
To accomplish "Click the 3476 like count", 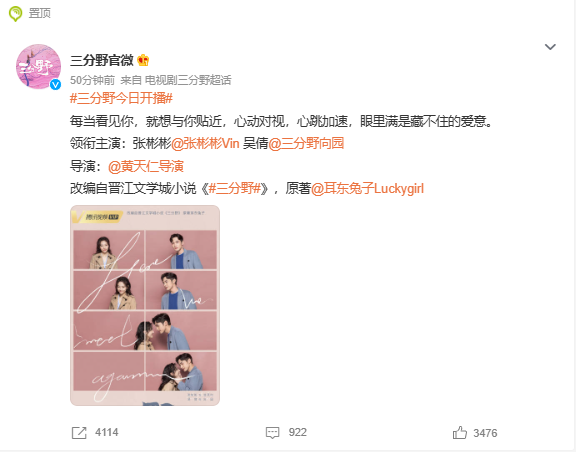I will (x=485, y=433).
